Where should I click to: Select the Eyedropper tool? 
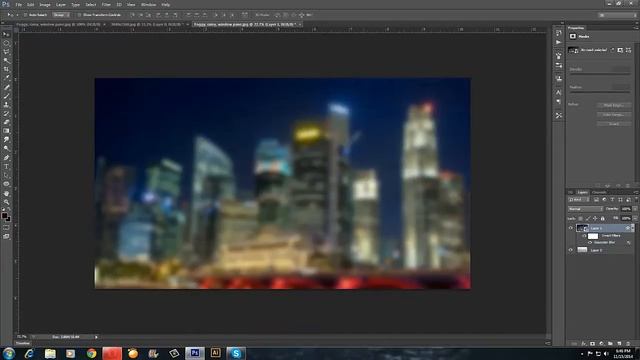(x=6, y=78)
